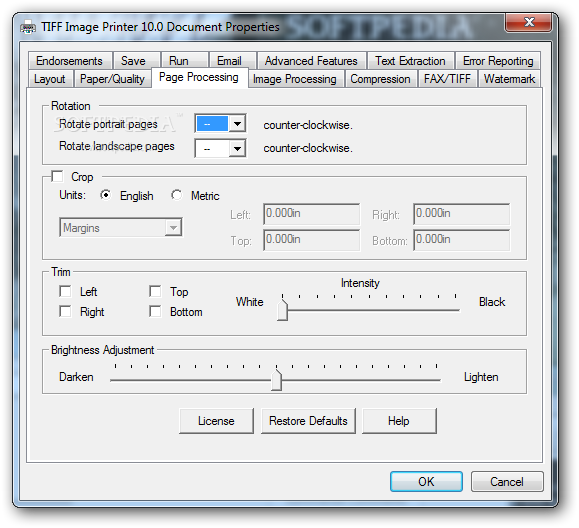This screenshot has height=528, width=579.
Task: Click the Page Processing tab
Action: click(x=199, y=78)
